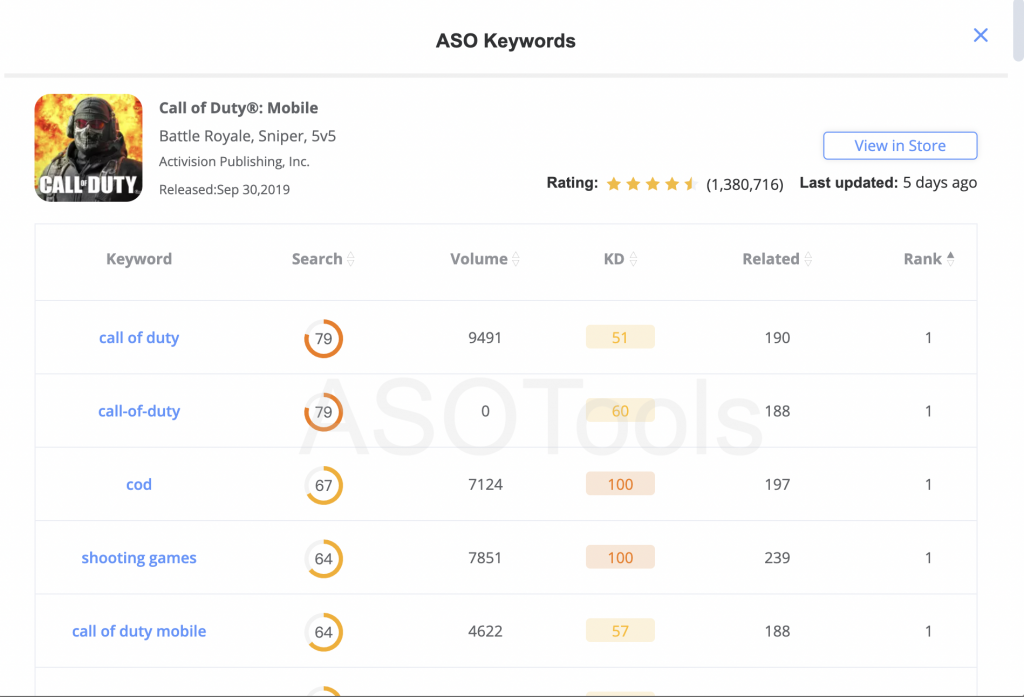The image size is (1024, 697).
Task: Click volume value 7851
Action: click(x=485, y=558)
